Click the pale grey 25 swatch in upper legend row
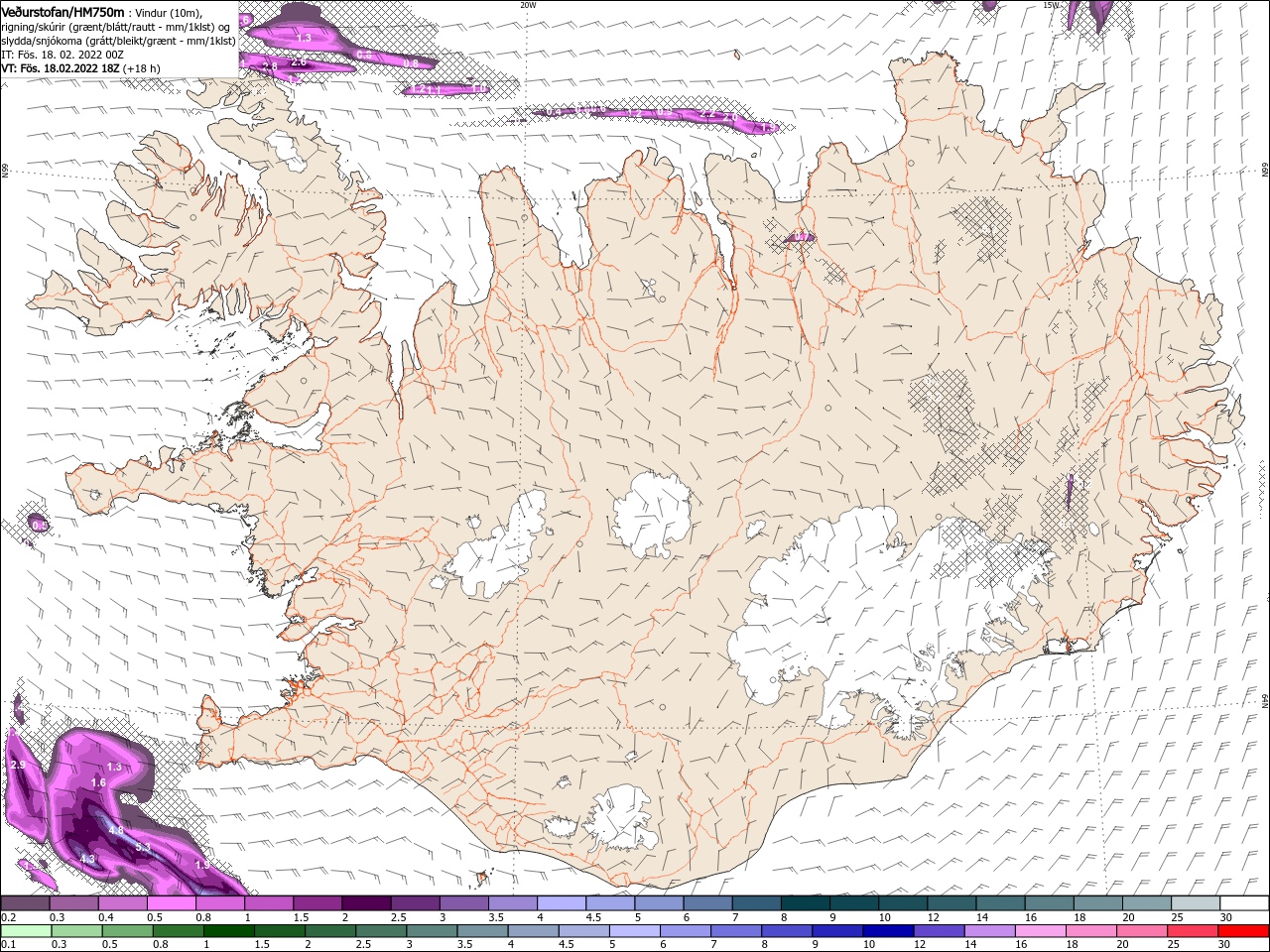 coord(1195,903)
